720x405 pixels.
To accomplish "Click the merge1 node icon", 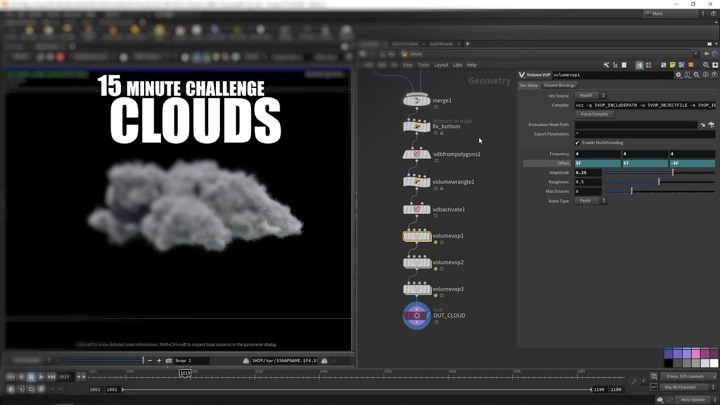I will coord(416,100).
